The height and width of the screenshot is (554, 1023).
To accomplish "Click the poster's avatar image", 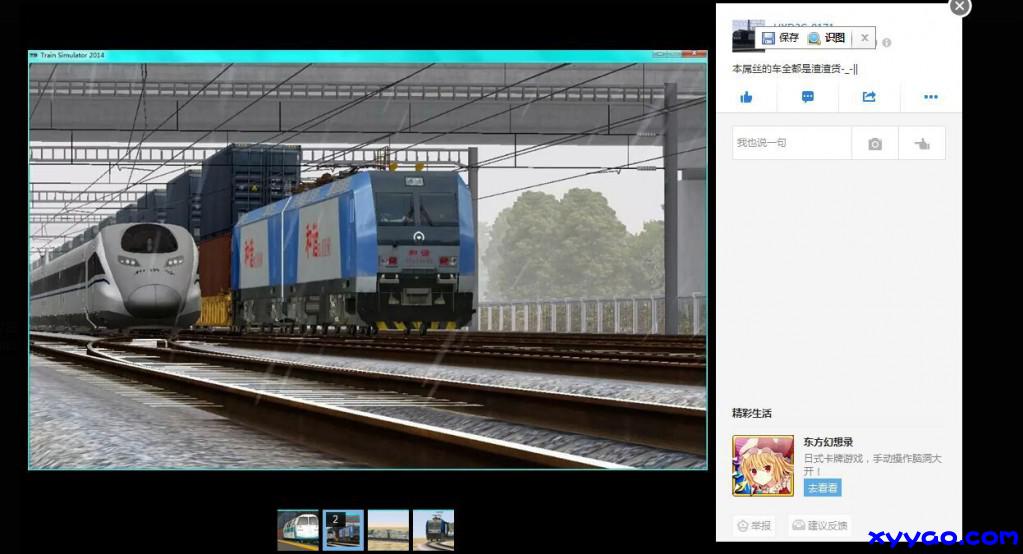I will pos(745,35).
